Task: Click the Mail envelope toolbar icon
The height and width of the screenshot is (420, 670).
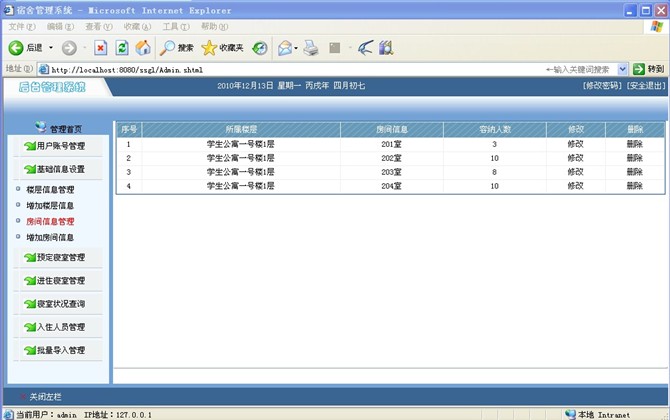Action: [x=285, y=47]
